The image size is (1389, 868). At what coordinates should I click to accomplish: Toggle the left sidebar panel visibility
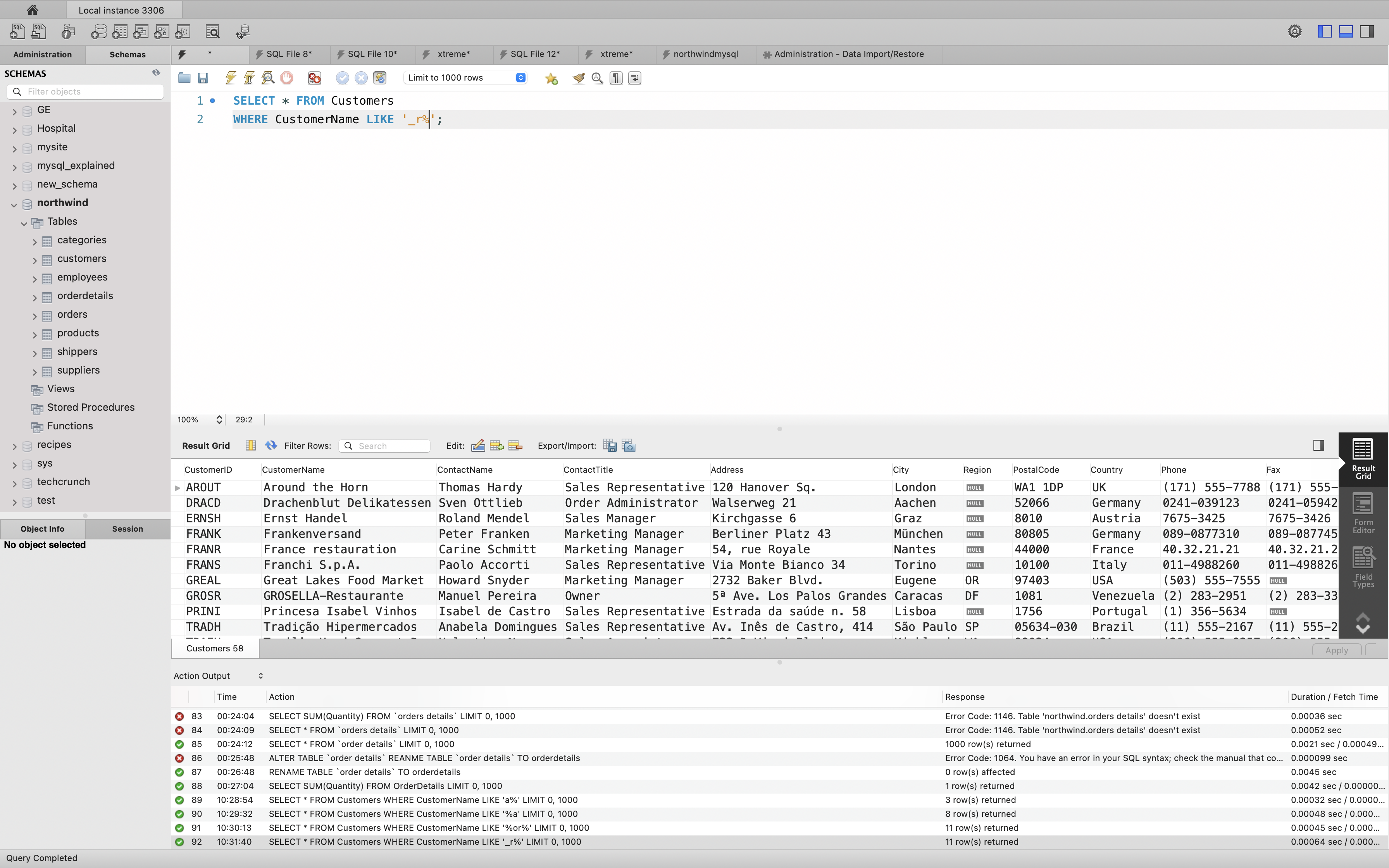coord(1325,31)
